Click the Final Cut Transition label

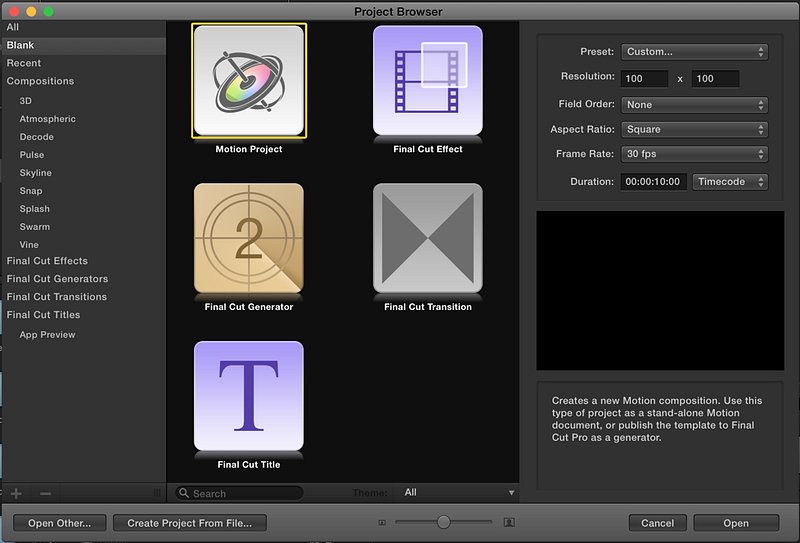(x=428, y=307)
